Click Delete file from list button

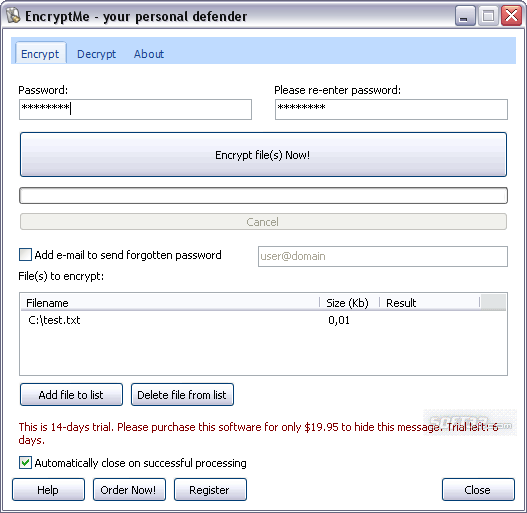pos(182,395)
